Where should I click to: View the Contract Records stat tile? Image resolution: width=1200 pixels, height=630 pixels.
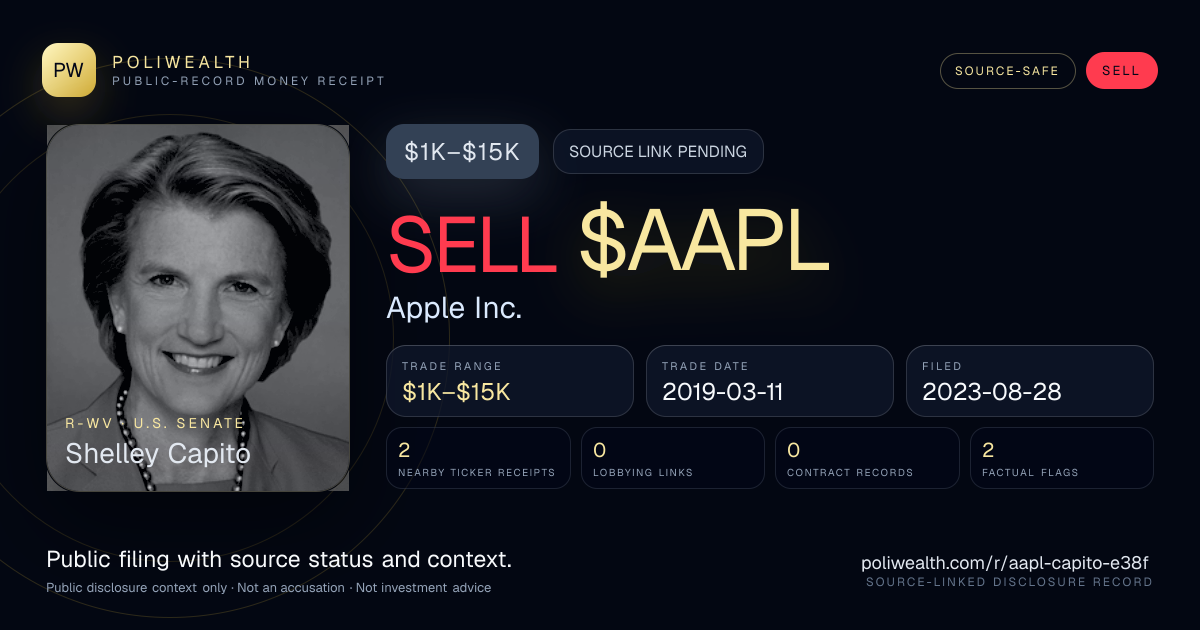click(x=867, y=458)
